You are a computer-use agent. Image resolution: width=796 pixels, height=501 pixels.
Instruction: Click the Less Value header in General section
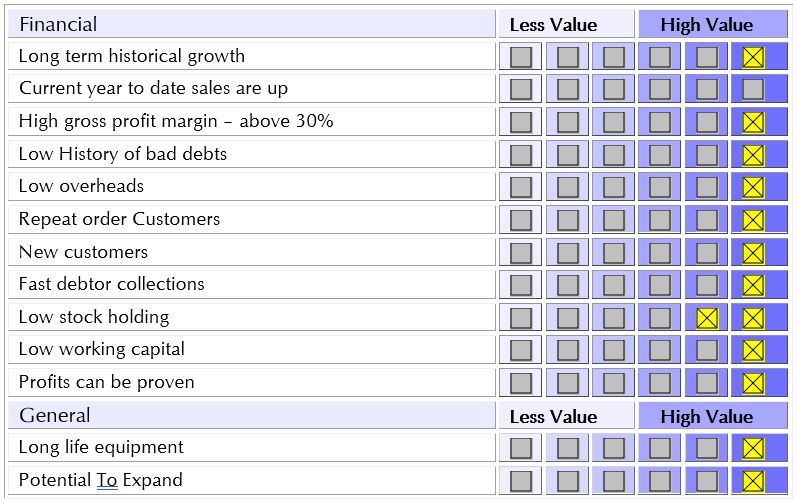[553, 417]
